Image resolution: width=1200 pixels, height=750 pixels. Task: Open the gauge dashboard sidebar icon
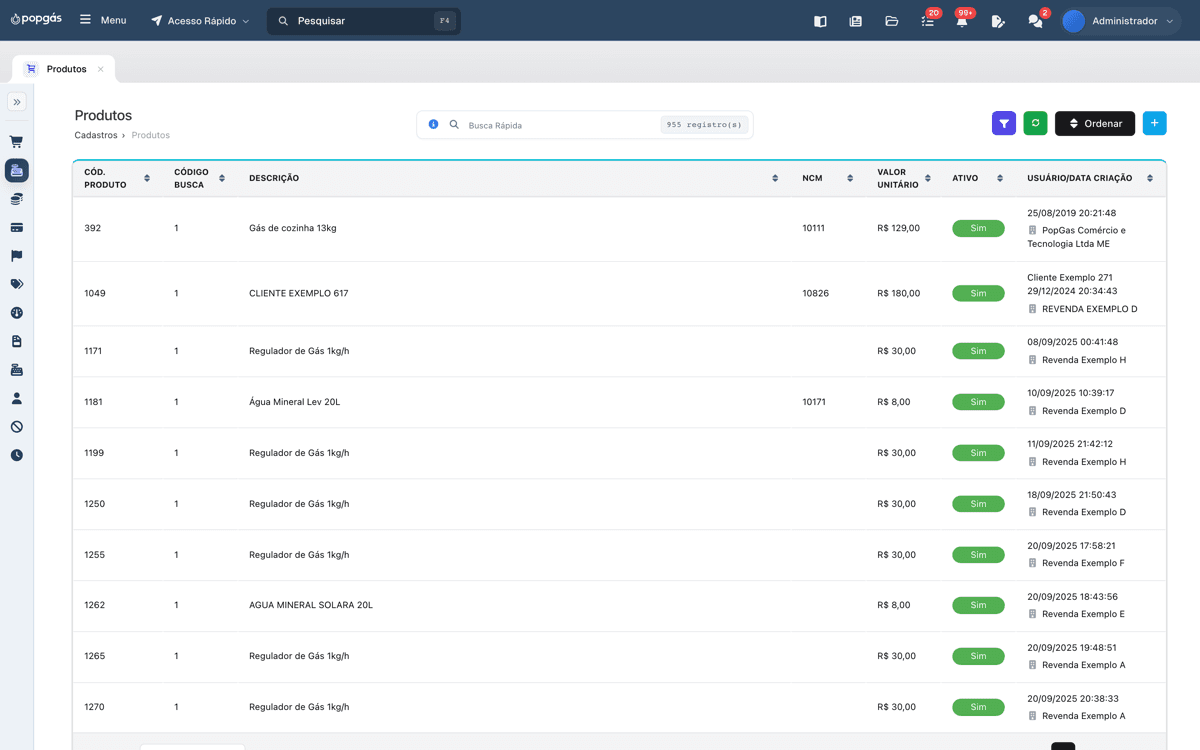coord(16,313)
